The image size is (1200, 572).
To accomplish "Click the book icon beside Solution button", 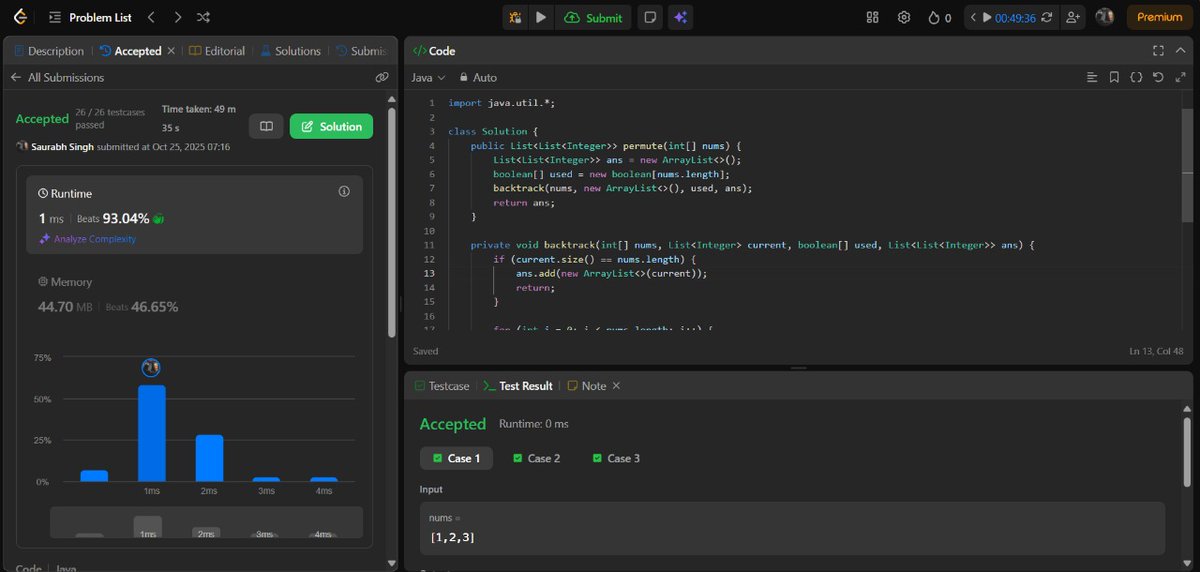I will coord(266,126).
